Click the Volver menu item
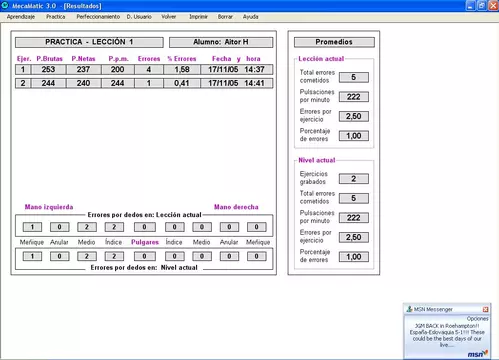 [x=169, y=17]
